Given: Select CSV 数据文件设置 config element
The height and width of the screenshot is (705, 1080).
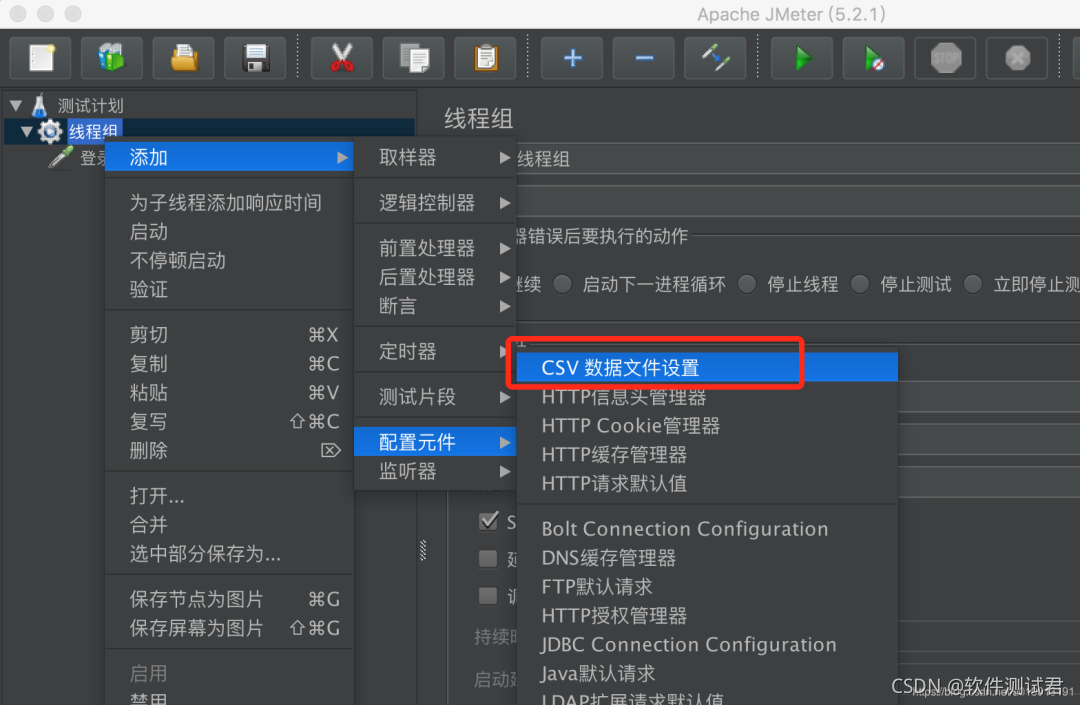Looking at the screenshot, I should tap(707, 368).
